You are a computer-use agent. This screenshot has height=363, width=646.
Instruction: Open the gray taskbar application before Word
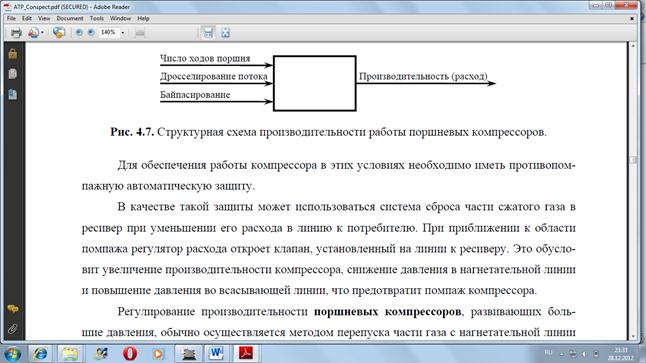(x=188, y=354)
